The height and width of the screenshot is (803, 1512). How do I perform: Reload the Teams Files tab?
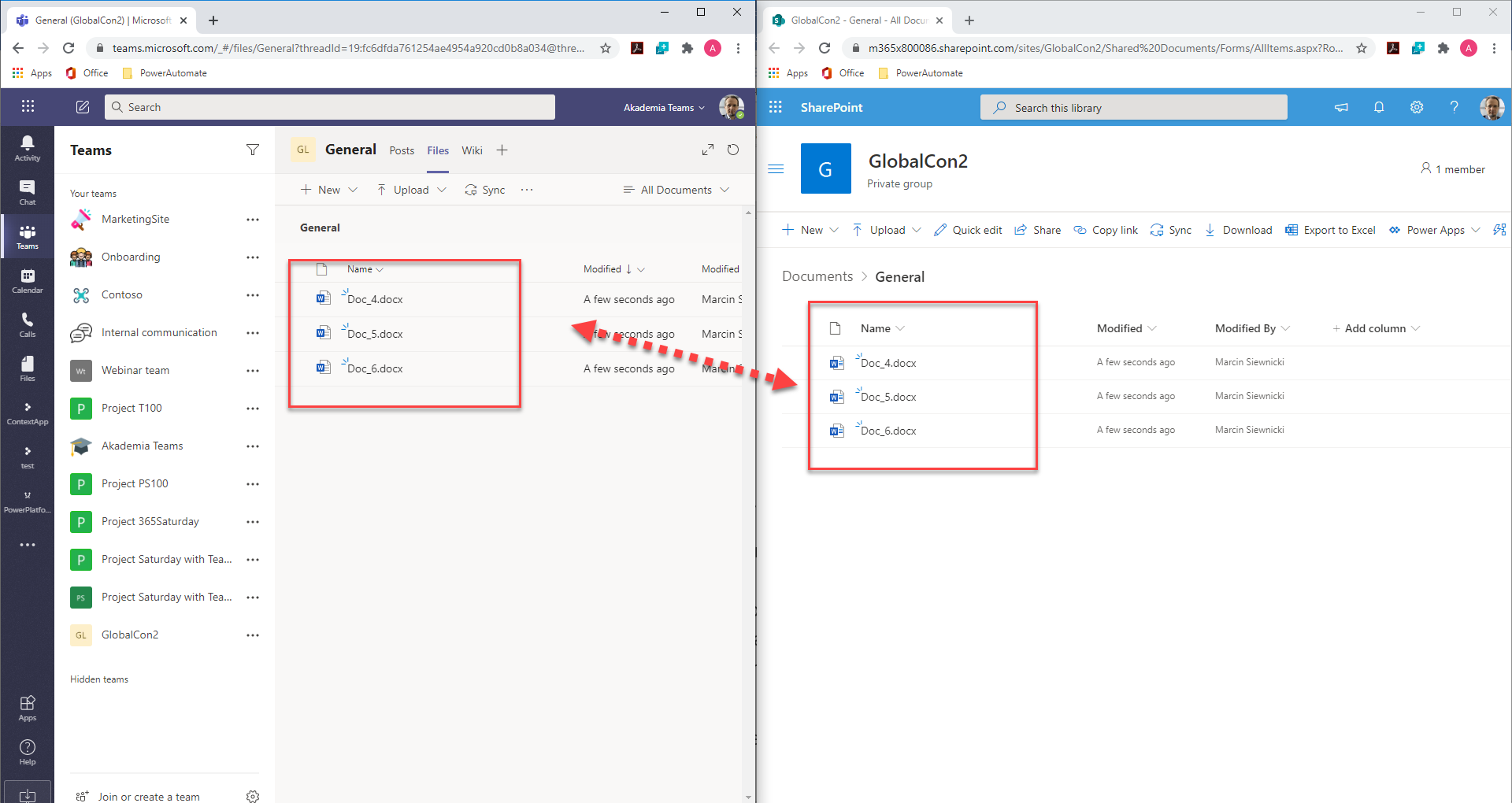click(733, 150)
